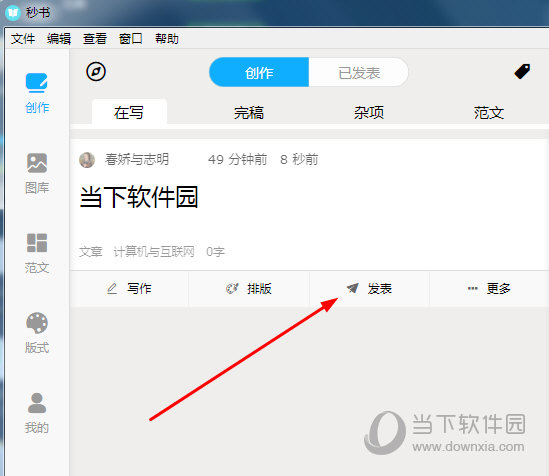The height and width of the screenshot is (476, 549).
Task: Click the 发表 button label
Action: [x=380, y=289]
